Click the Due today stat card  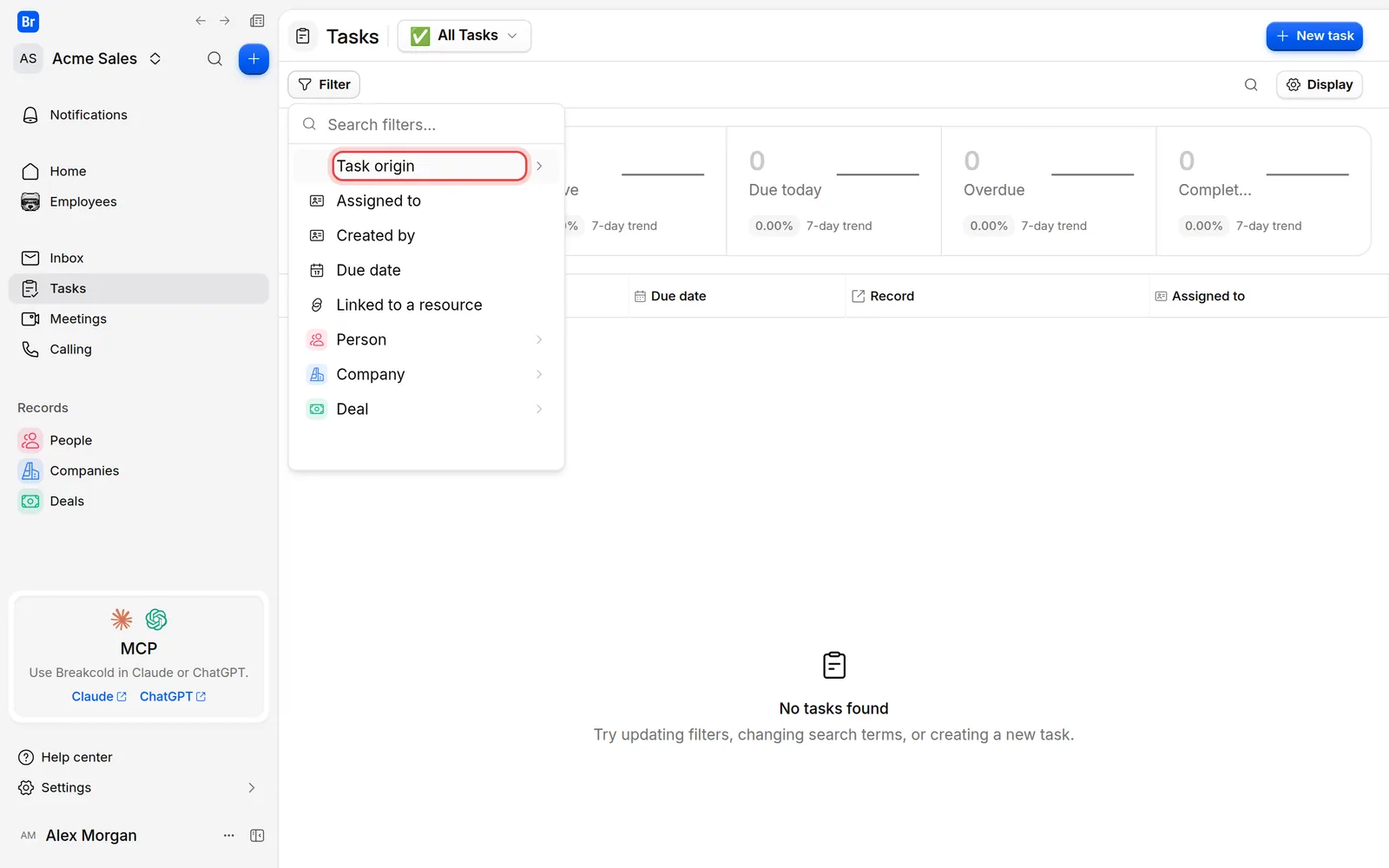(x=833, y=191)
